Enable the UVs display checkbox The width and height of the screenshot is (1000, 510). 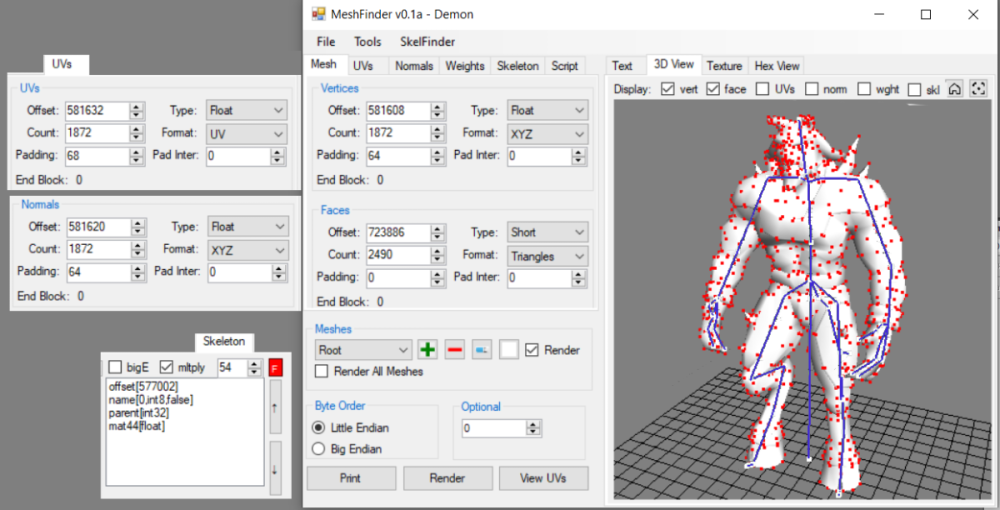click(763, 90)
